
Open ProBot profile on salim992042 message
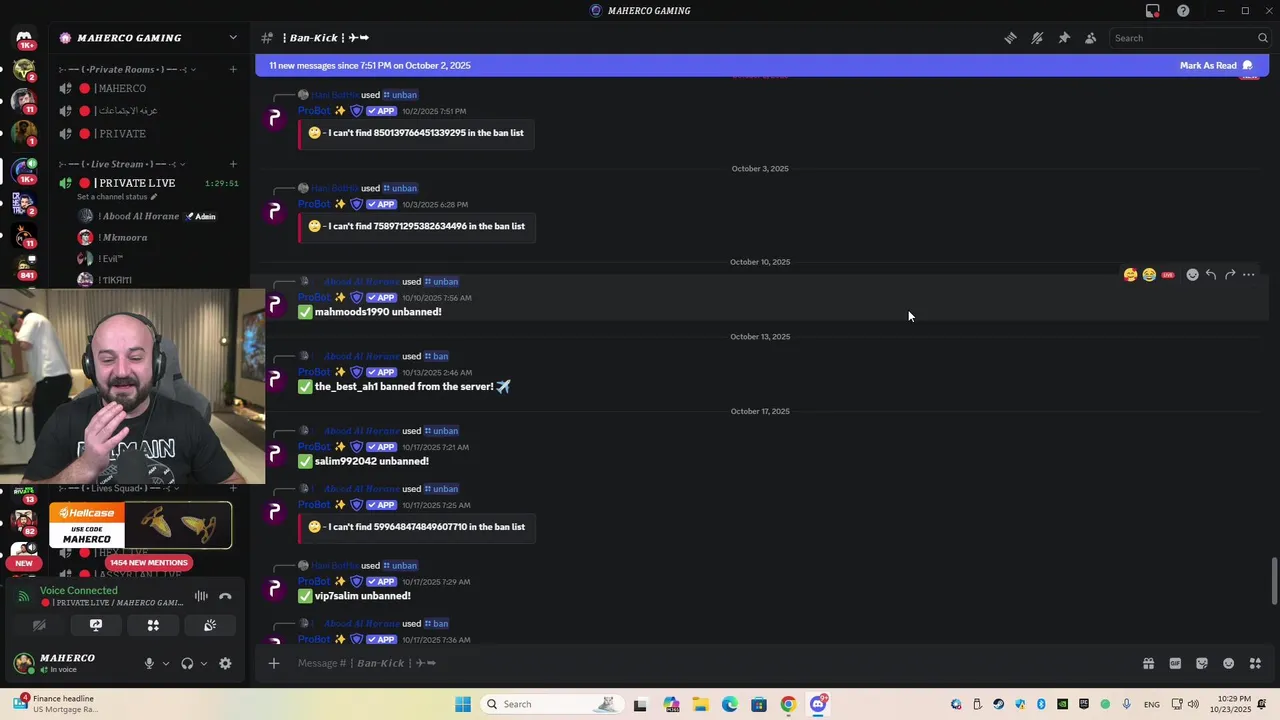(x=313, y=447)
